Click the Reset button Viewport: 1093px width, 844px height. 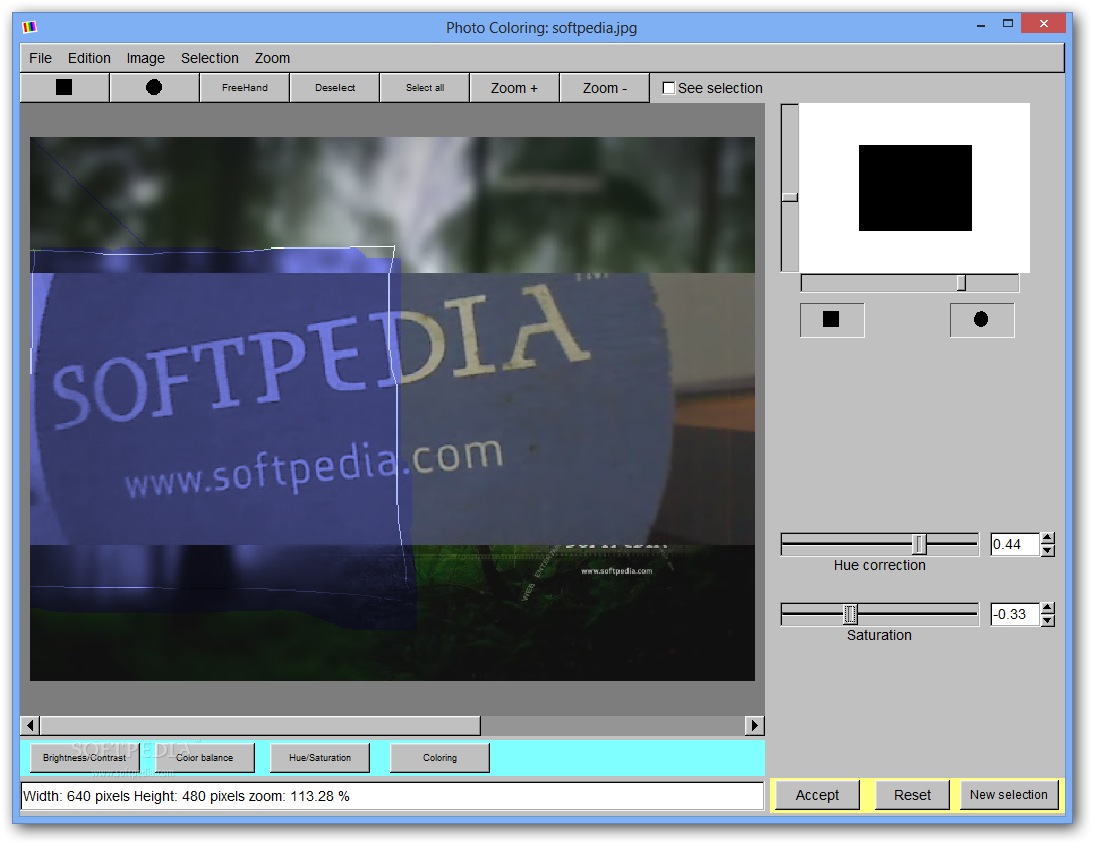coord(912,795)
